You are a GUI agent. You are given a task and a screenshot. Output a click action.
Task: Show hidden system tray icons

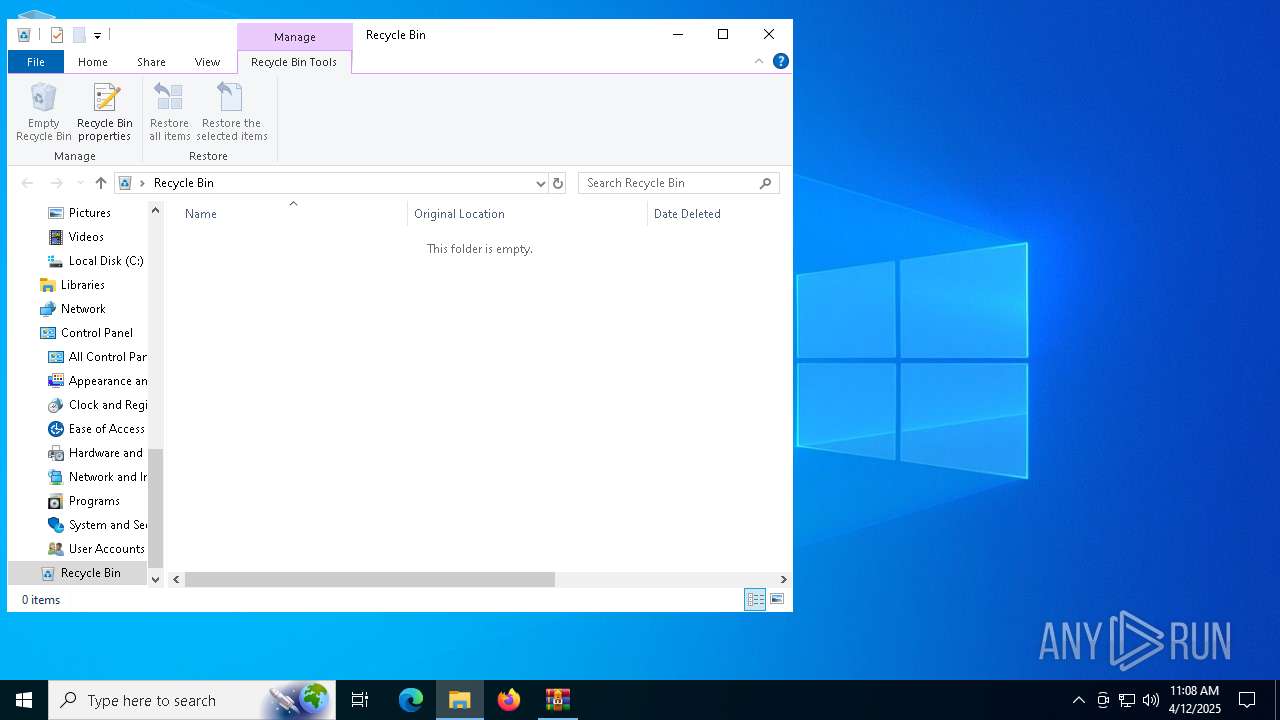point(1078,700)
